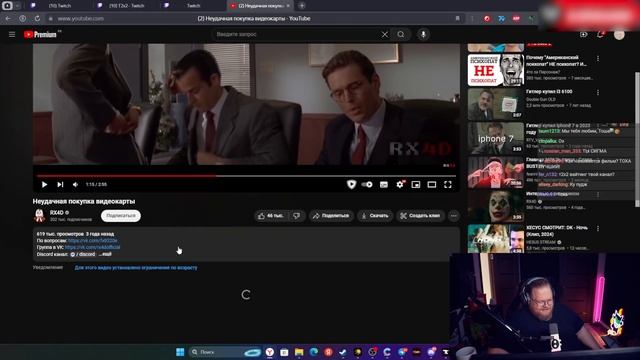Open options menu for Американский психопат video
Image resolution: width=640 pixels, height=360 pixels.
click(x=598, y=58)
